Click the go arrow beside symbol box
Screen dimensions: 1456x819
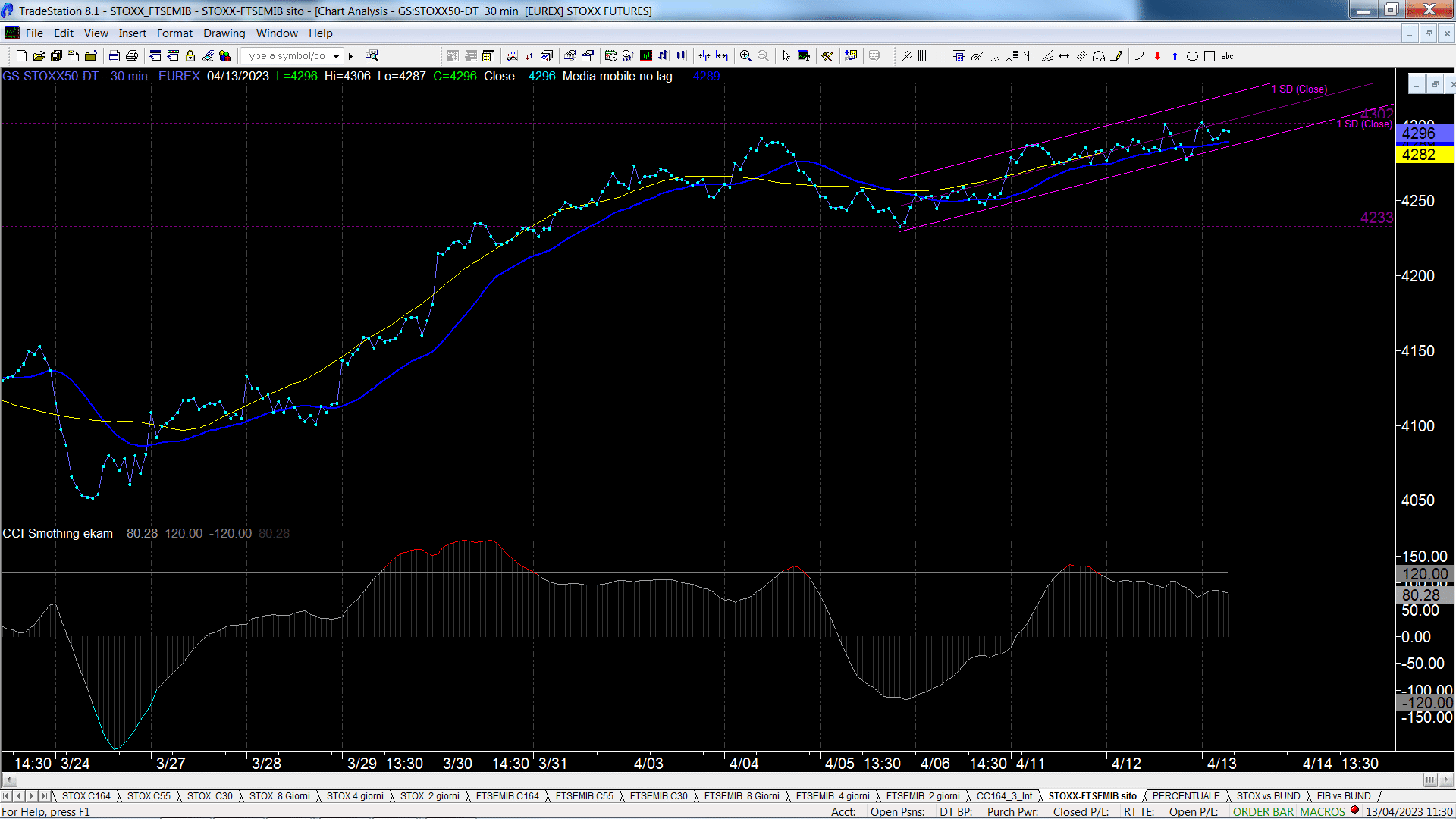[350, 55]
